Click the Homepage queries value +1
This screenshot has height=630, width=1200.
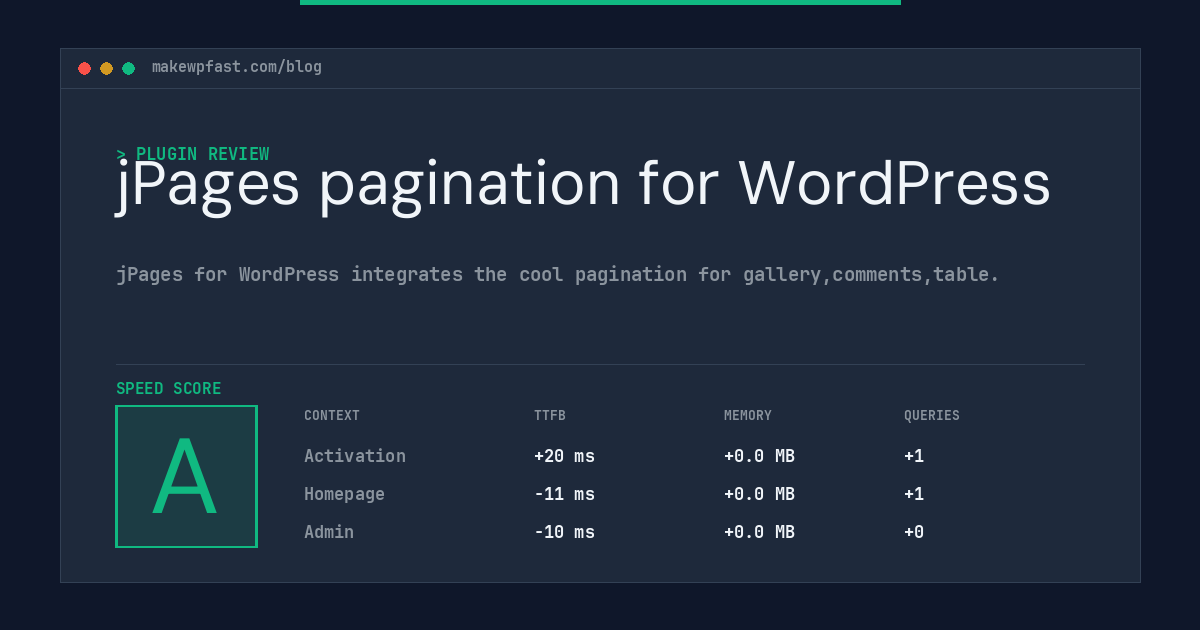tap(914, 494)
